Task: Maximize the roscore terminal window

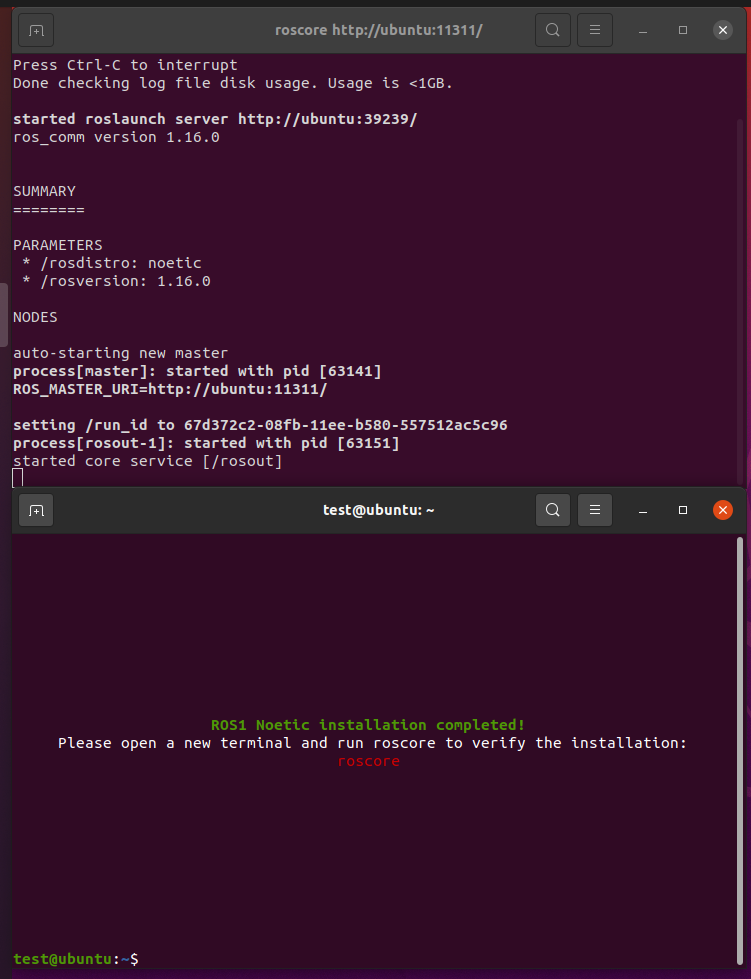Action: pos(683,30)
